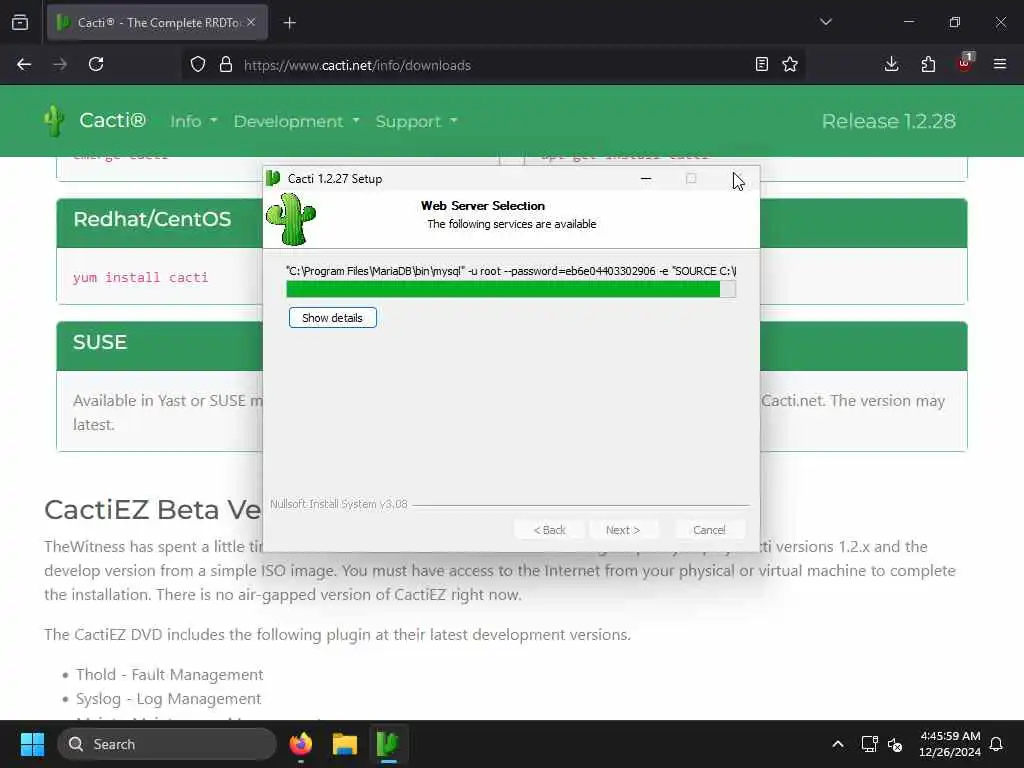
Task: Minimize the Cacti 1.2.27 Setup window
Action: (646, 178)
